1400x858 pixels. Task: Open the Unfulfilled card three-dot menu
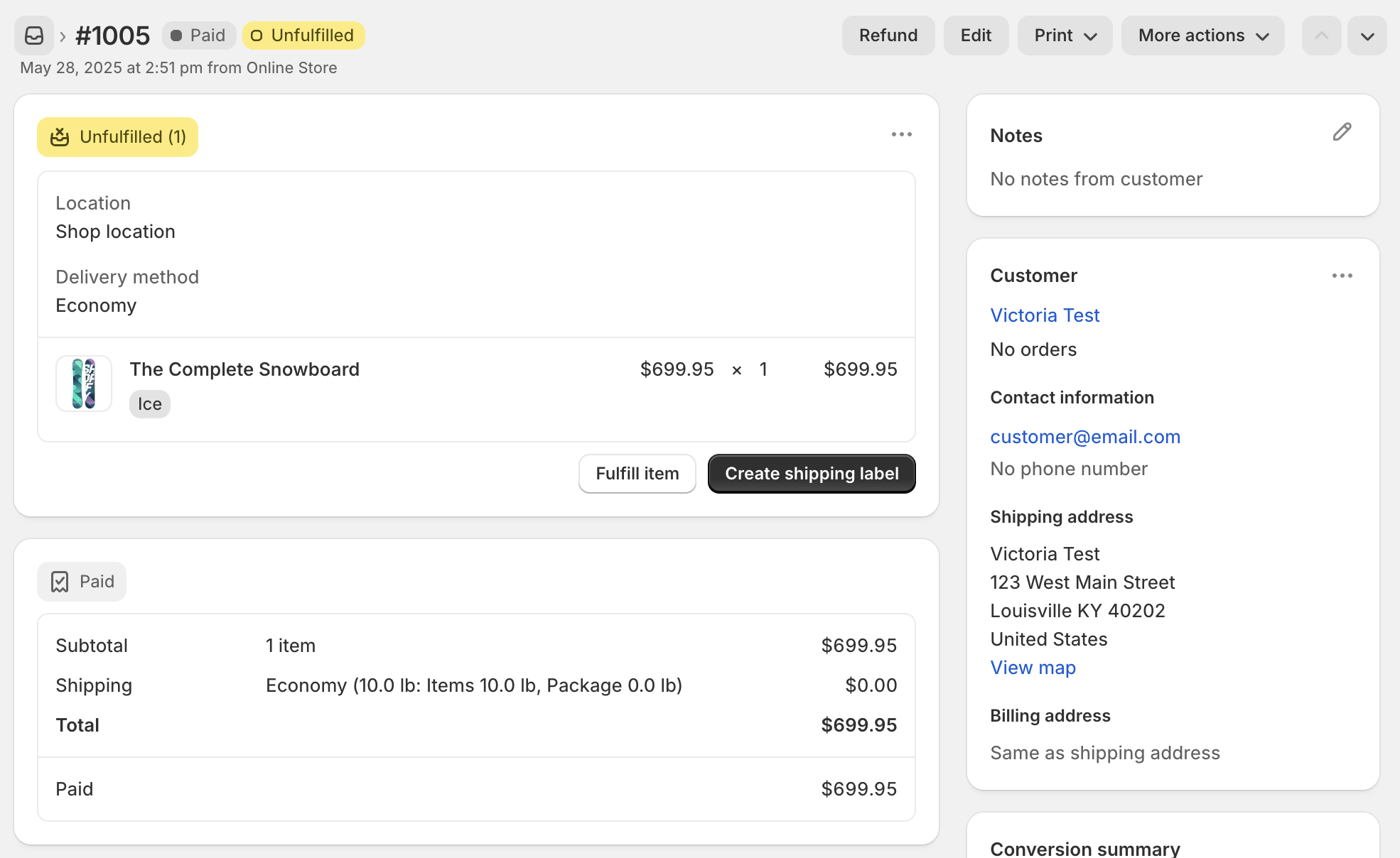[901, 134]
